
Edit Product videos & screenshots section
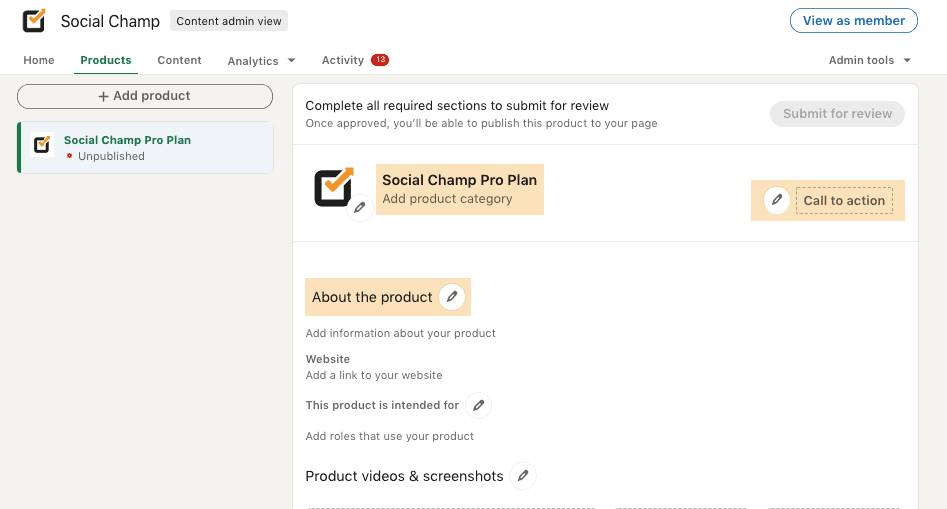(523, 476)
